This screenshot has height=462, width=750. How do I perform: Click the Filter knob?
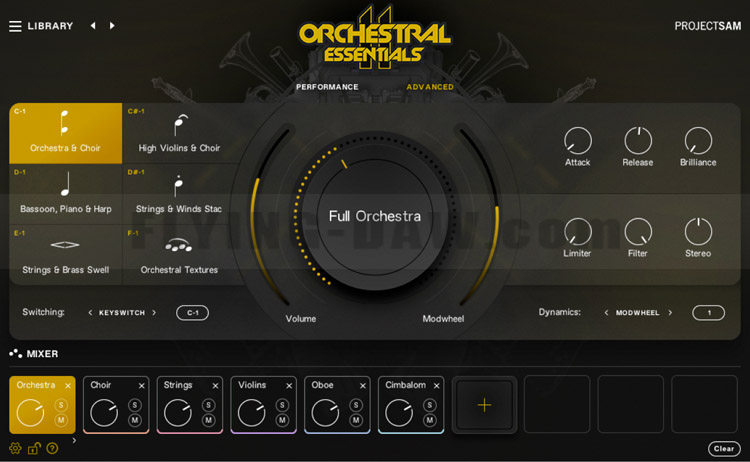638,231
